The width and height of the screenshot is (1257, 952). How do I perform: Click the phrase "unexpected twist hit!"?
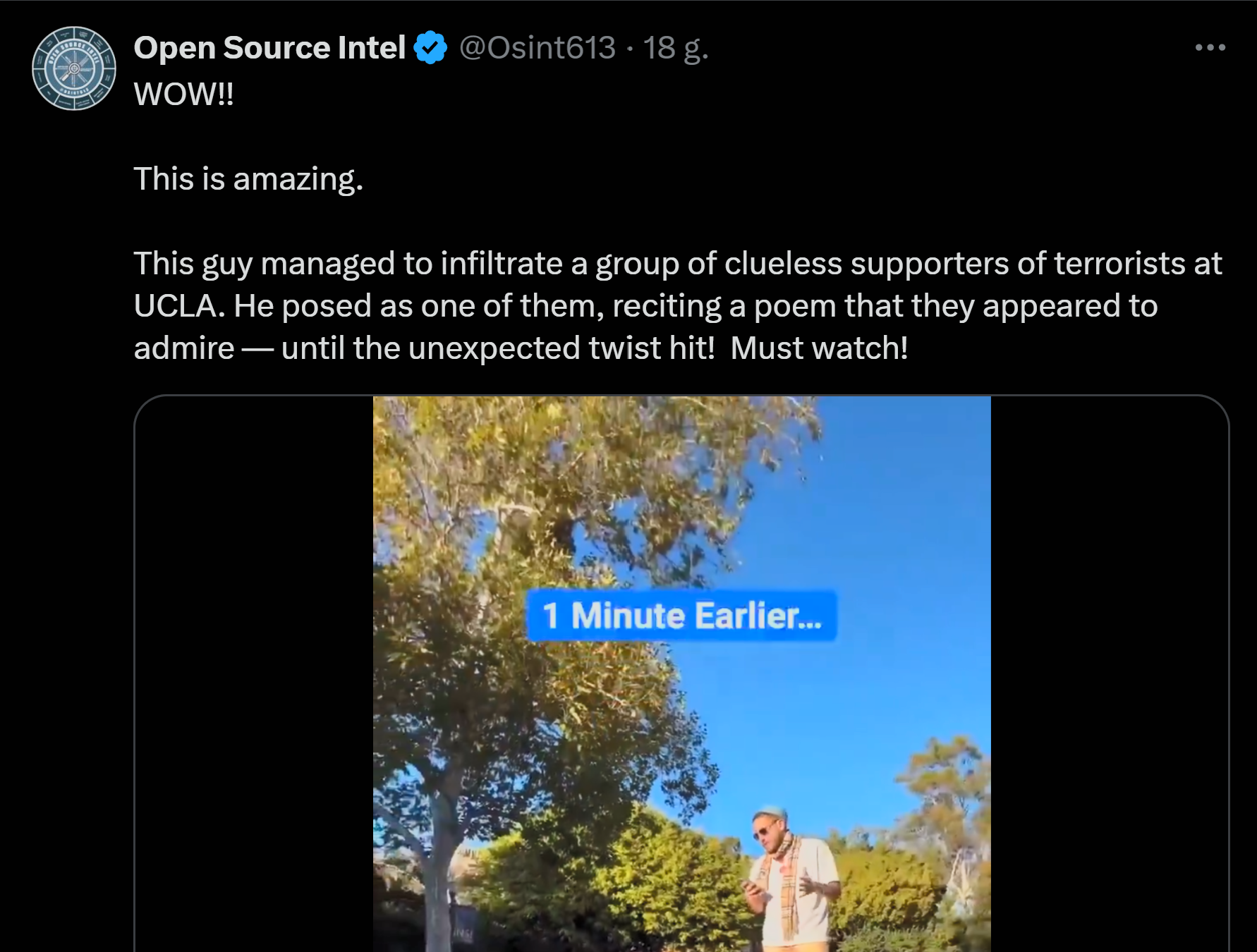tap(561, 348)
